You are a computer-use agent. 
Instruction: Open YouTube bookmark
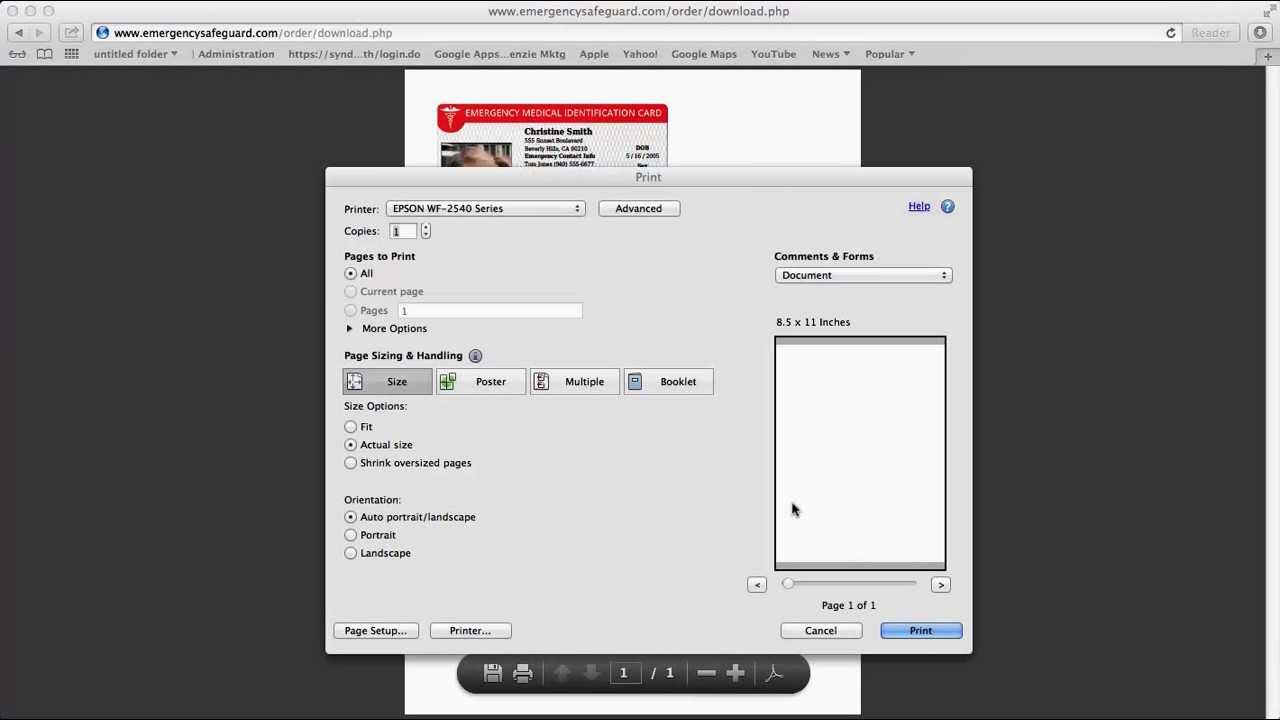(773, 54)
